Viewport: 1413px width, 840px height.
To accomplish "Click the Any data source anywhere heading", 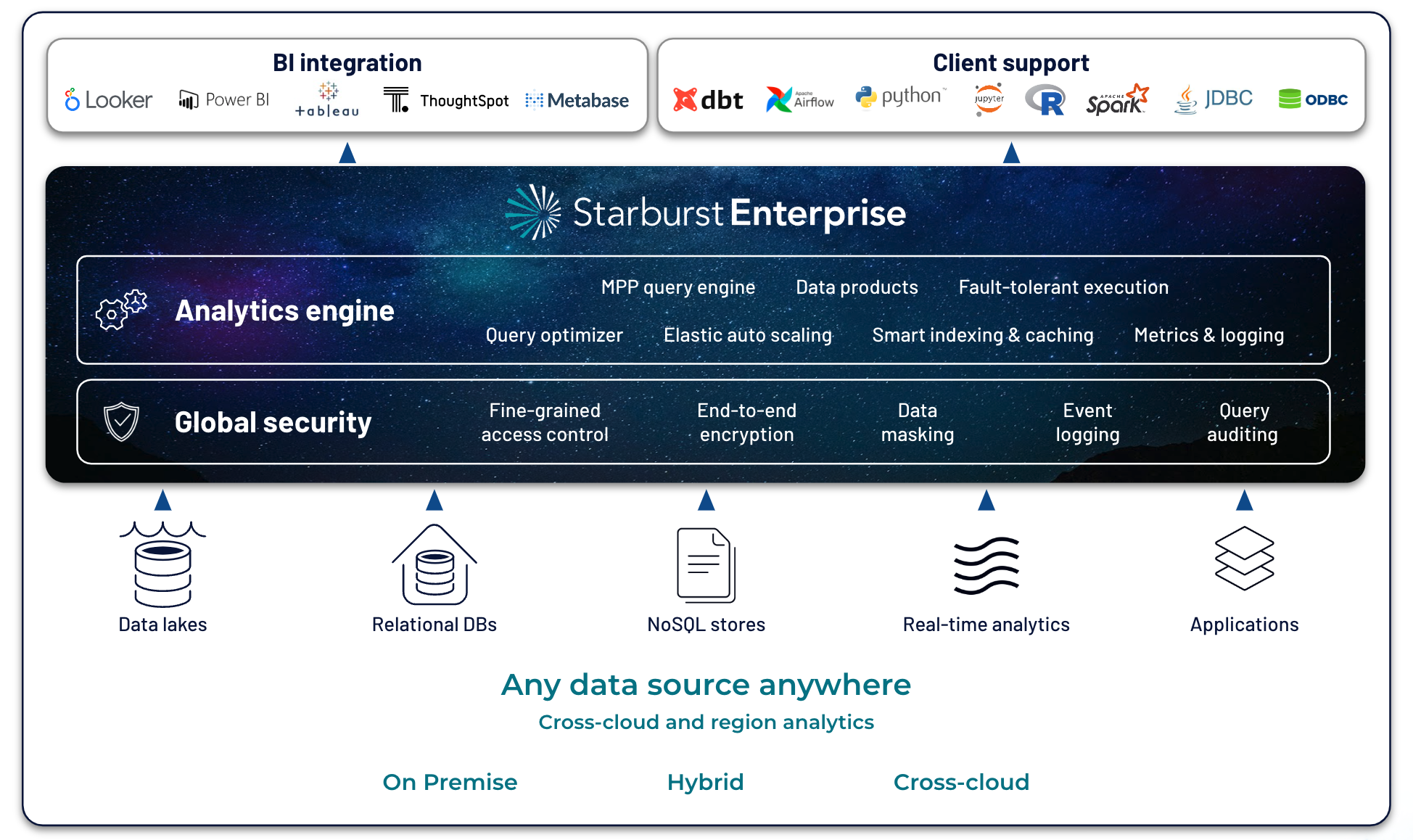I will 705,684.
